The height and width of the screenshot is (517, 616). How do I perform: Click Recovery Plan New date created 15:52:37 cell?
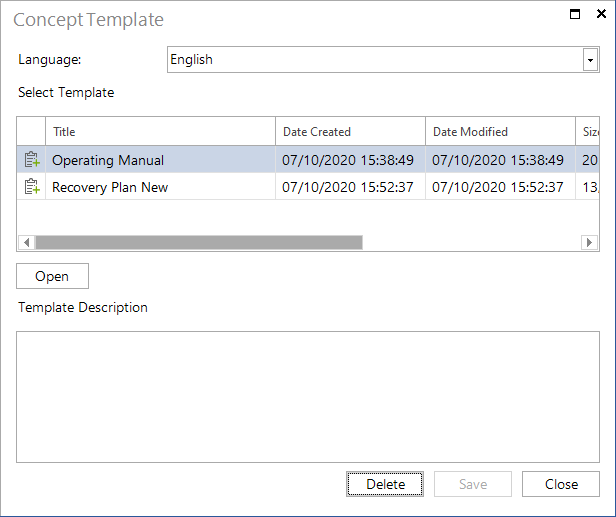[x=350, y=187]
